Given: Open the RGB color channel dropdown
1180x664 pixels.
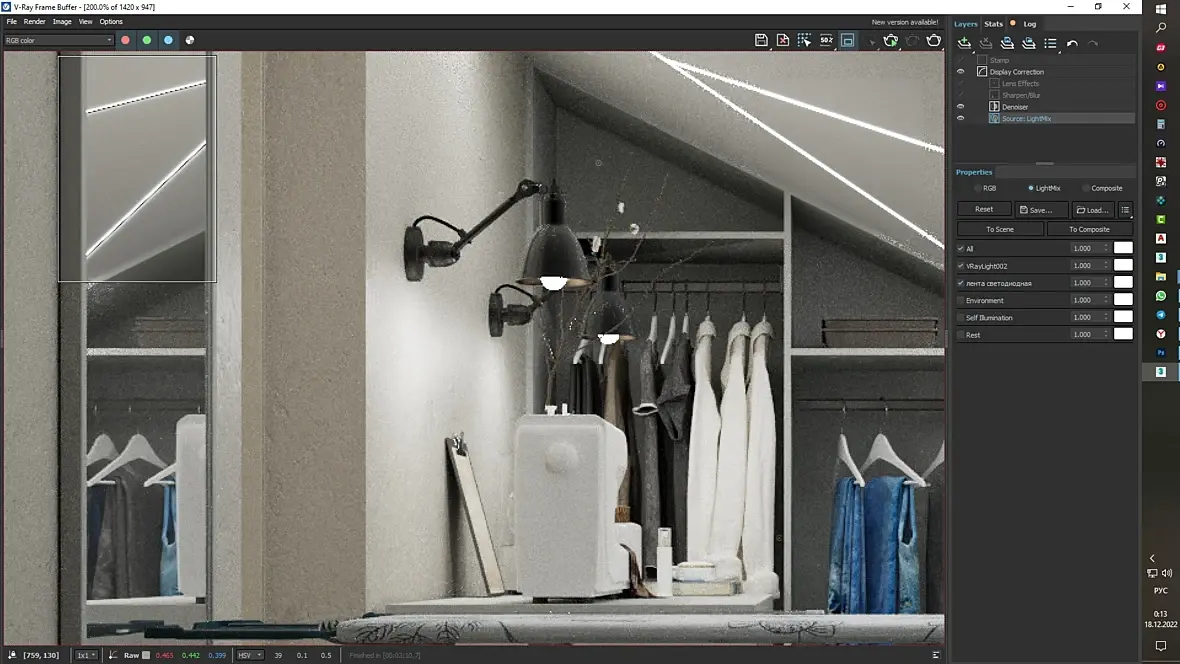Looking at the screenshot, I should [59, 40].
